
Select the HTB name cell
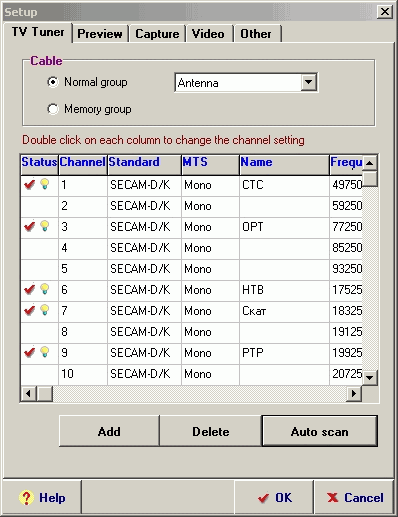(284, 290)
